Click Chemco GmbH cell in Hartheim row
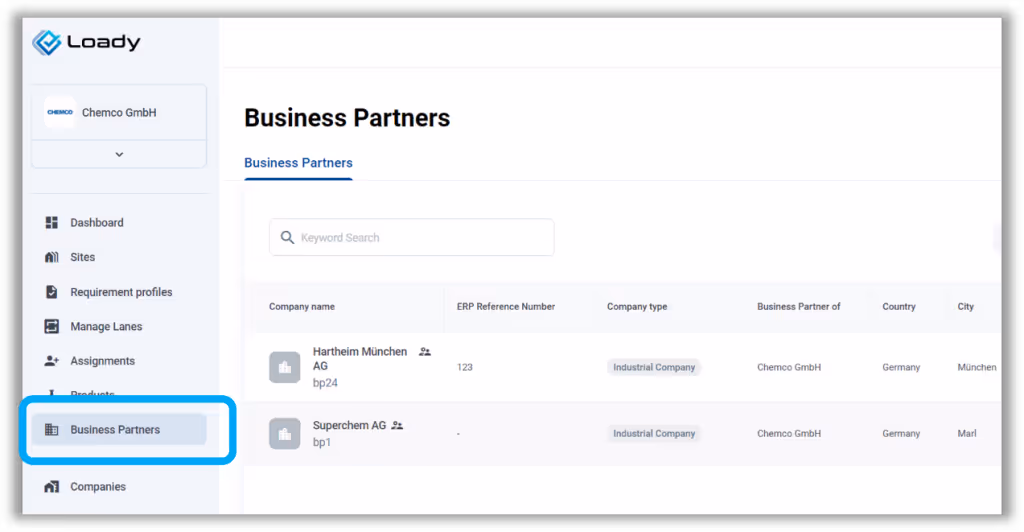This screenshot has width=1024, height=532. click(x=789, y=368)
